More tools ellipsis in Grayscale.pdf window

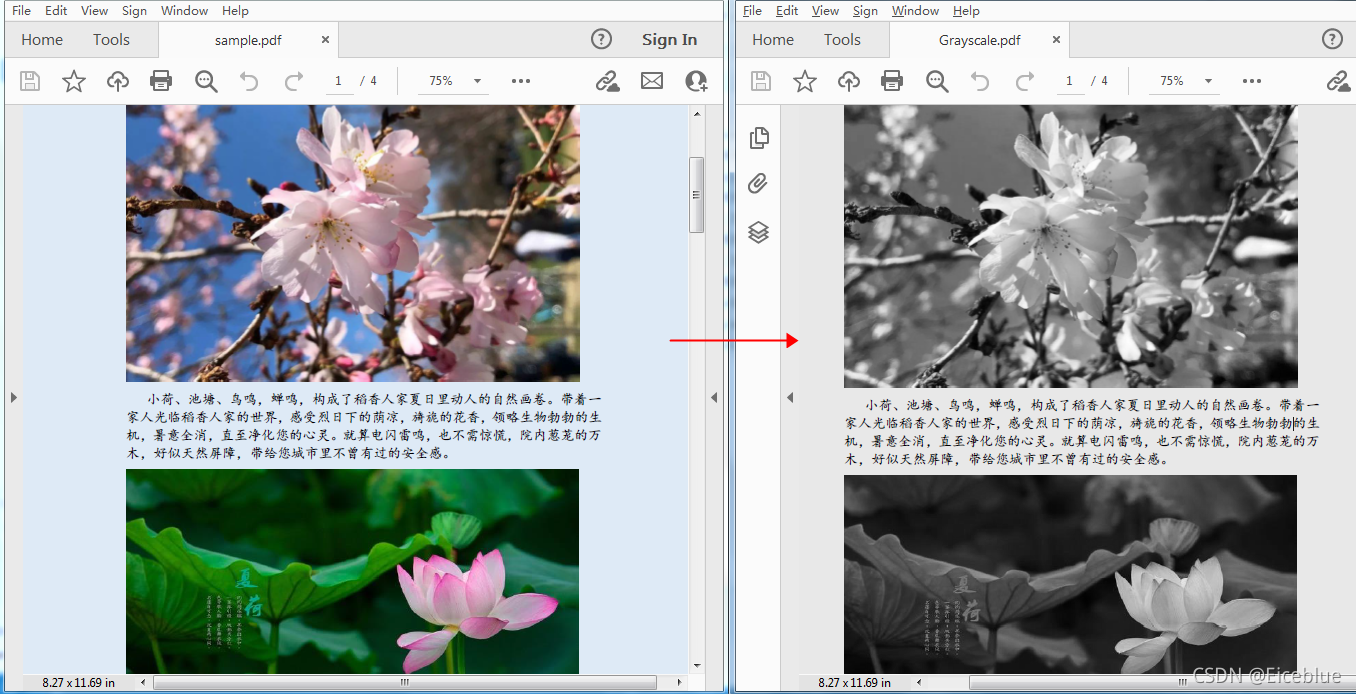click(1252, 81)
